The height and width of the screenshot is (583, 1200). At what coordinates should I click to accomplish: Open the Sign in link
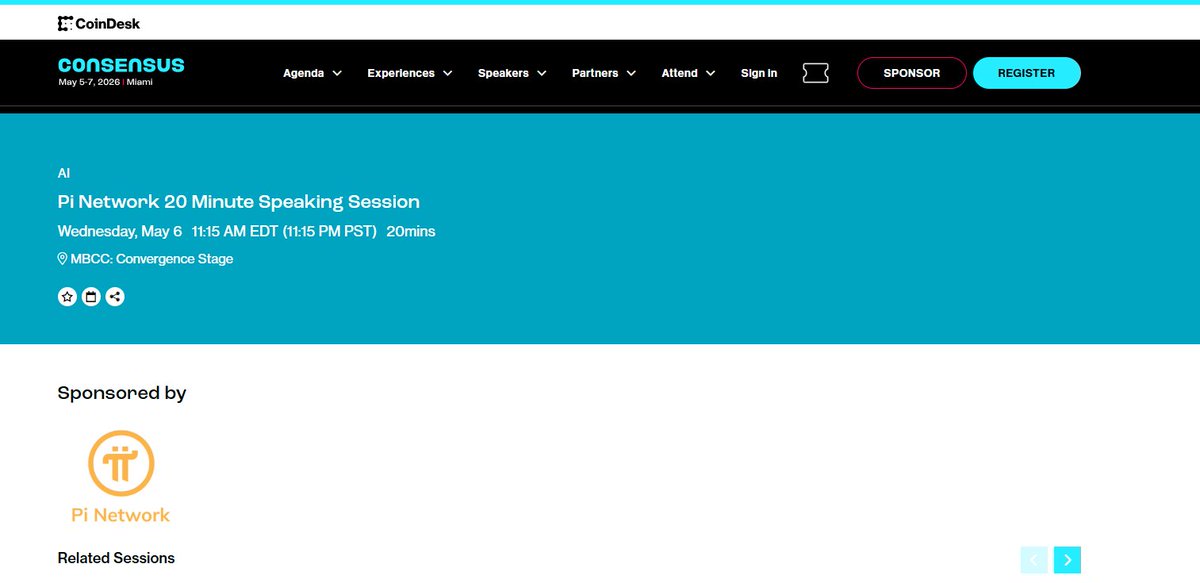[x=759, y=73]
